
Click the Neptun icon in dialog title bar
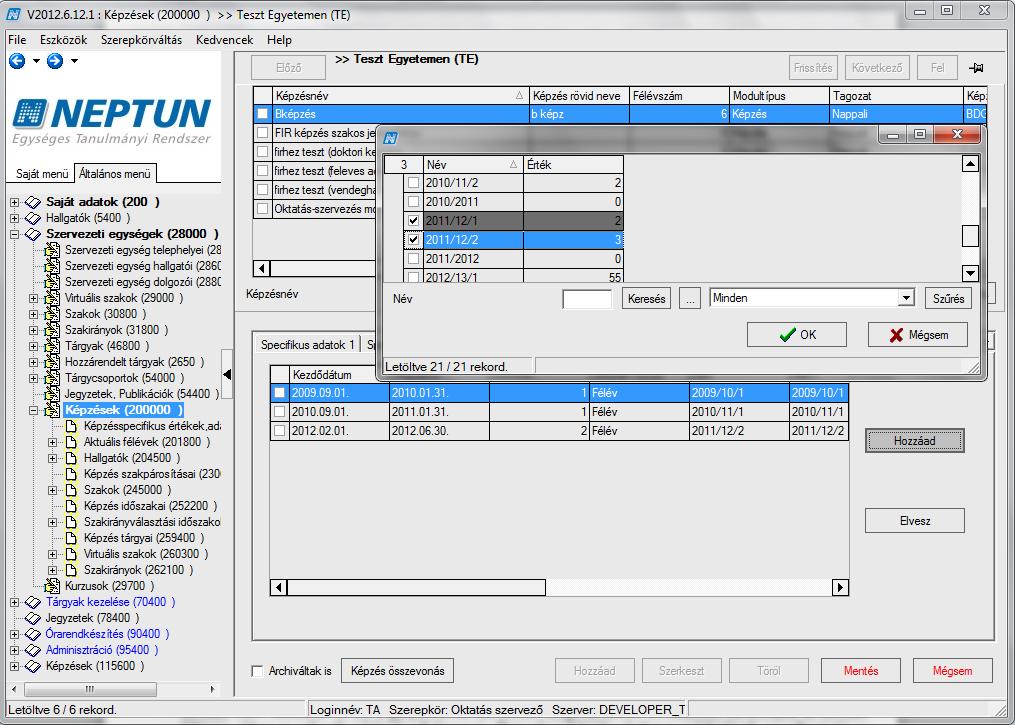tap(390, 138)
